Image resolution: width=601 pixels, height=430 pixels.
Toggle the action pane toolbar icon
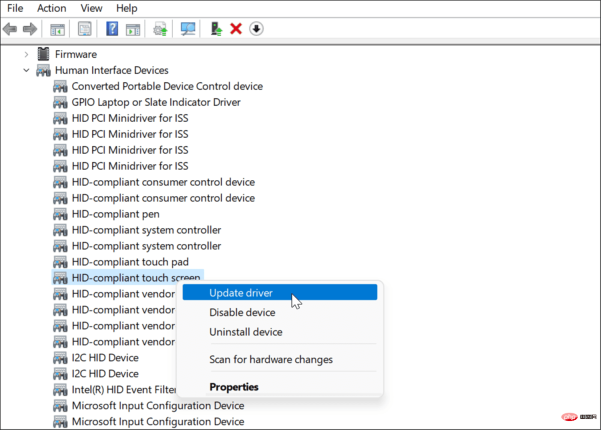click(x=133, y=29)
